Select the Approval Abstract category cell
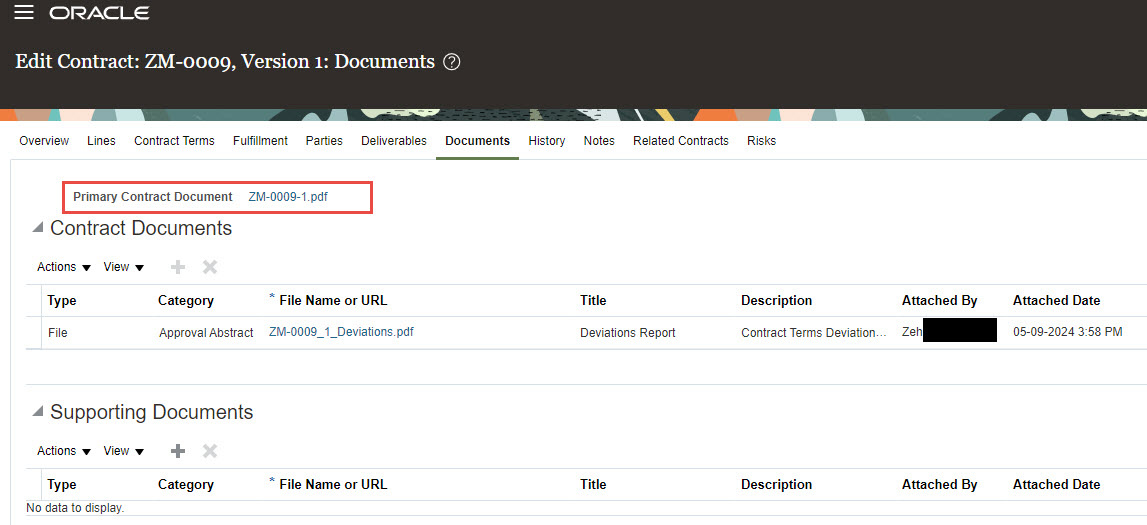 206,333
